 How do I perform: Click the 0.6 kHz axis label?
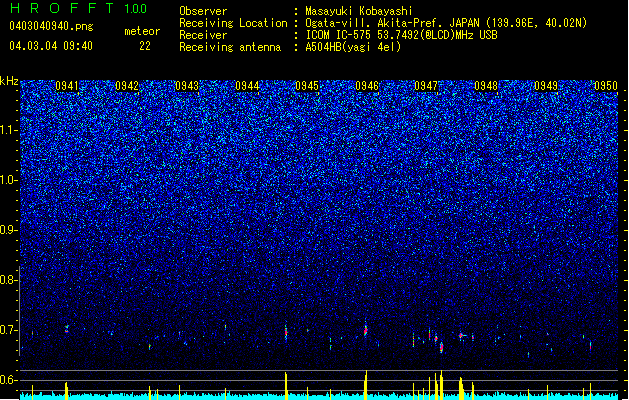pyautogui.click(x=8, y=380)
